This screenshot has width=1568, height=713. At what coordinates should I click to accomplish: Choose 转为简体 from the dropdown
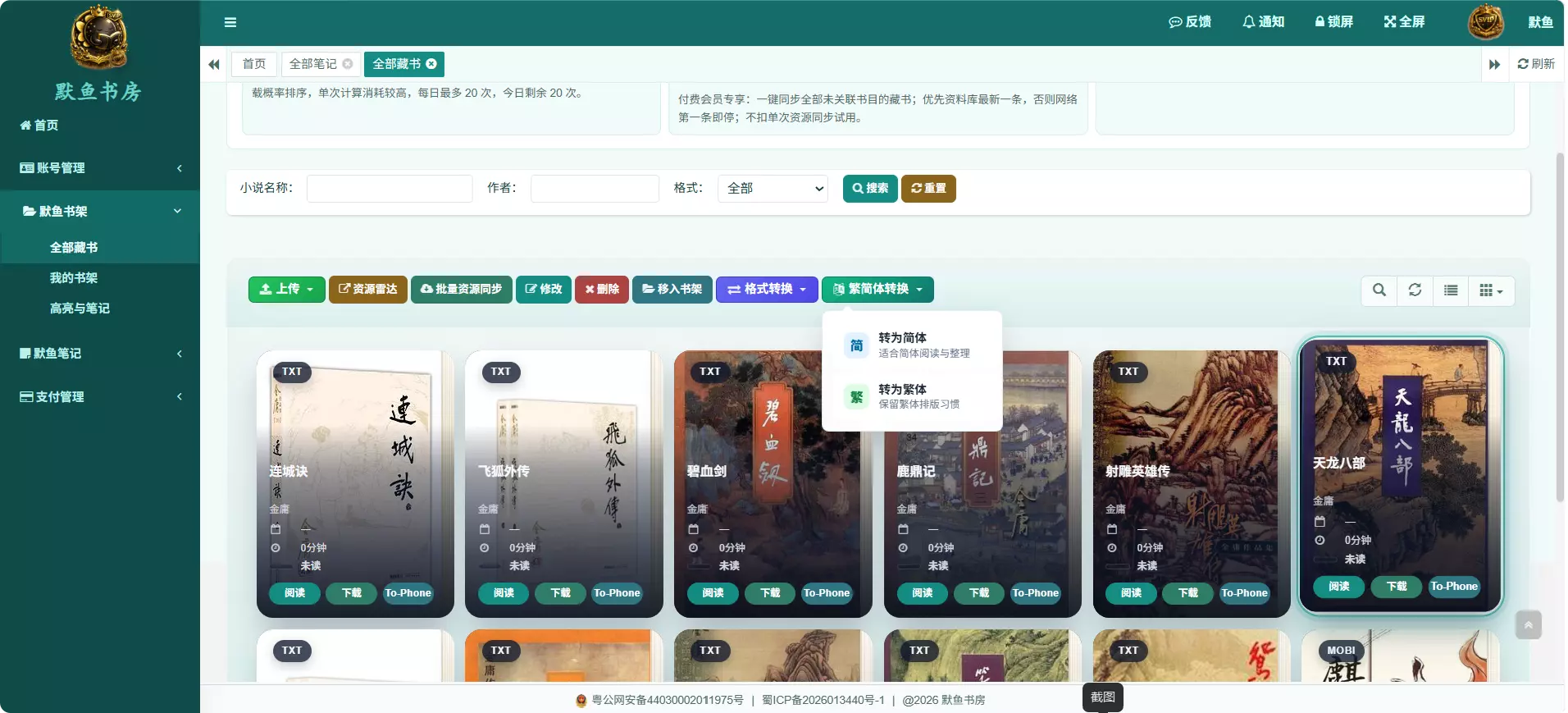[912, 345]
